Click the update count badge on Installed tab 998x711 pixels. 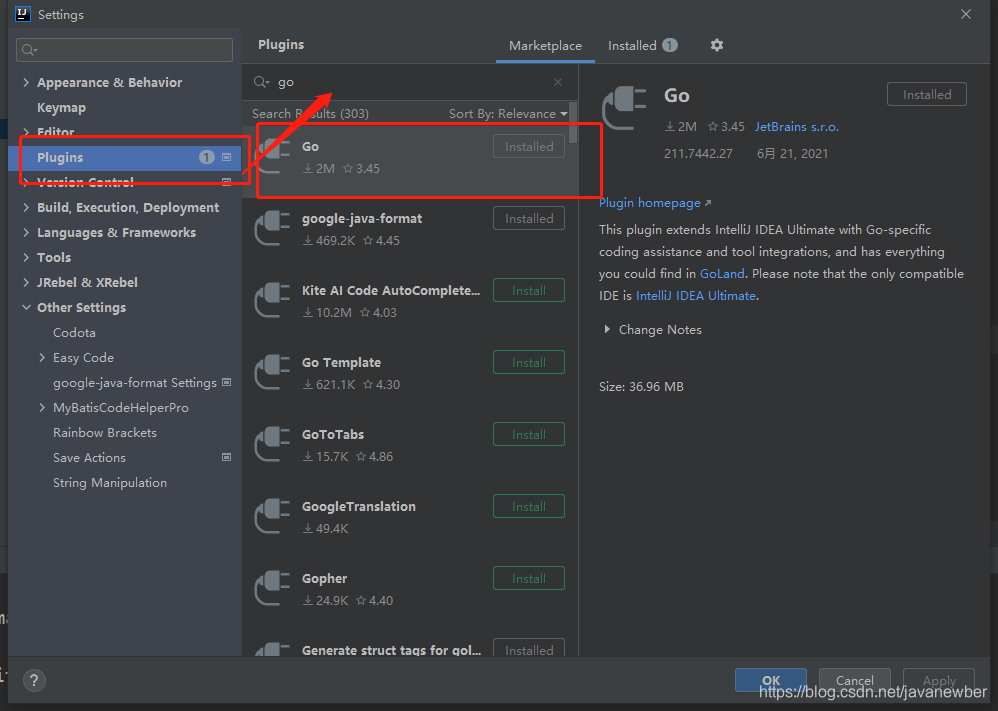point(670,45)
